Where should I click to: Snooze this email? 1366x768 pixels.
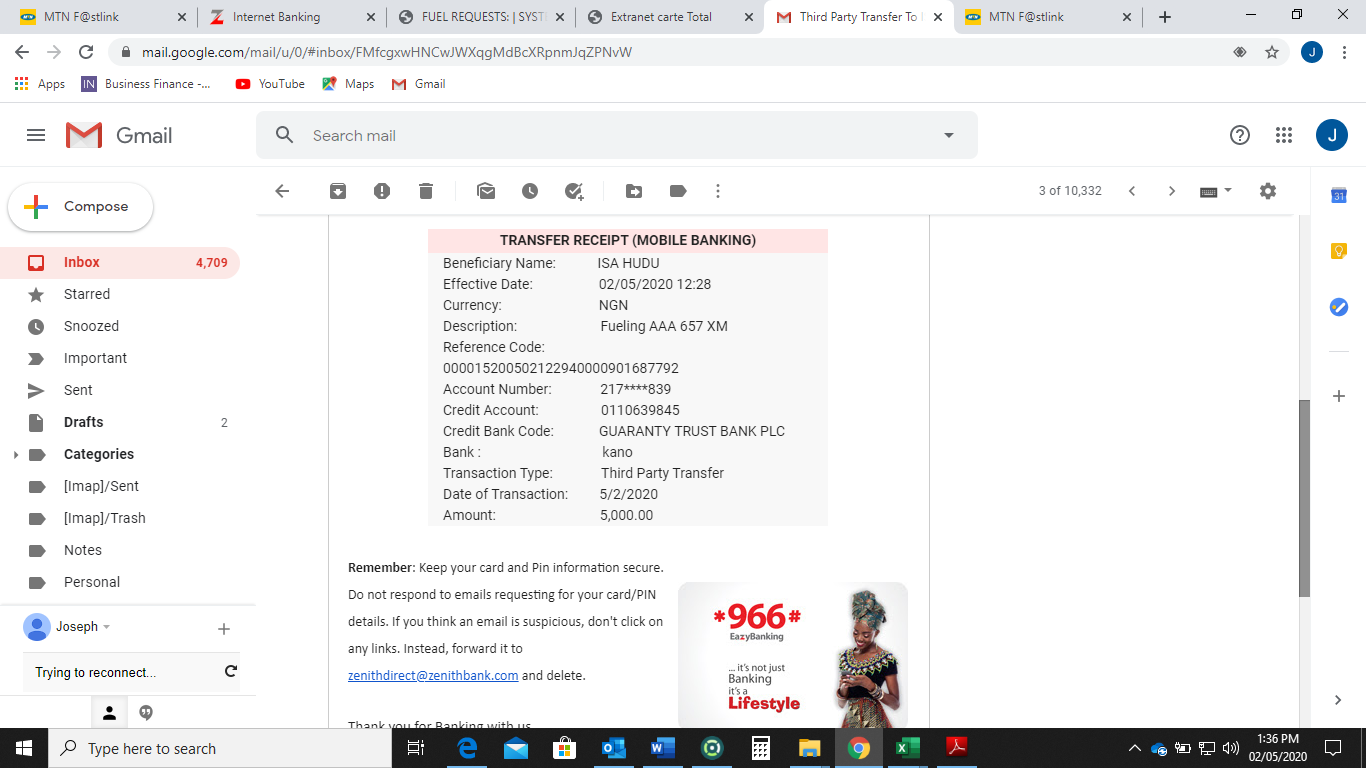click(530, 191)
